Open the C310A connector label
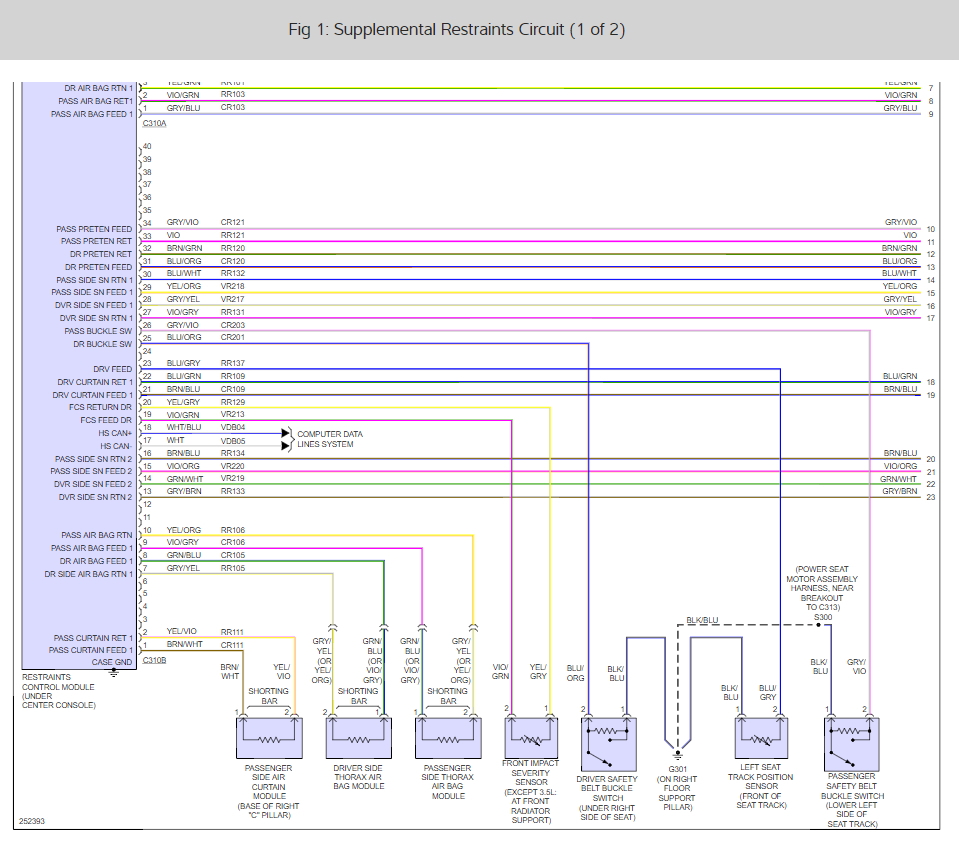The image size is (959, 846). click(x=154, y=124)
